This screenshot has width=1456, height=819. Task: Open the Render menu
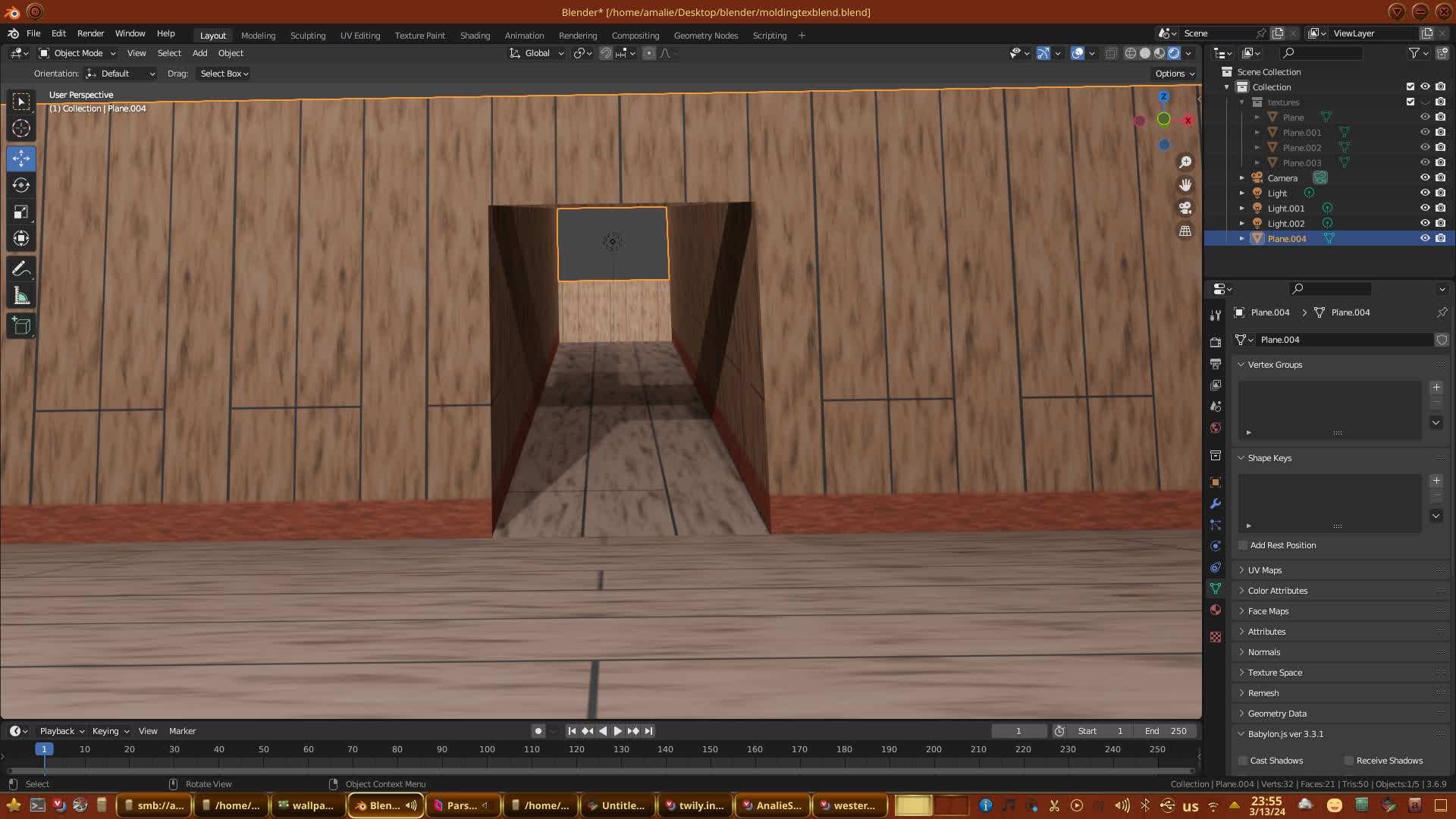click(x=90, y=33)
